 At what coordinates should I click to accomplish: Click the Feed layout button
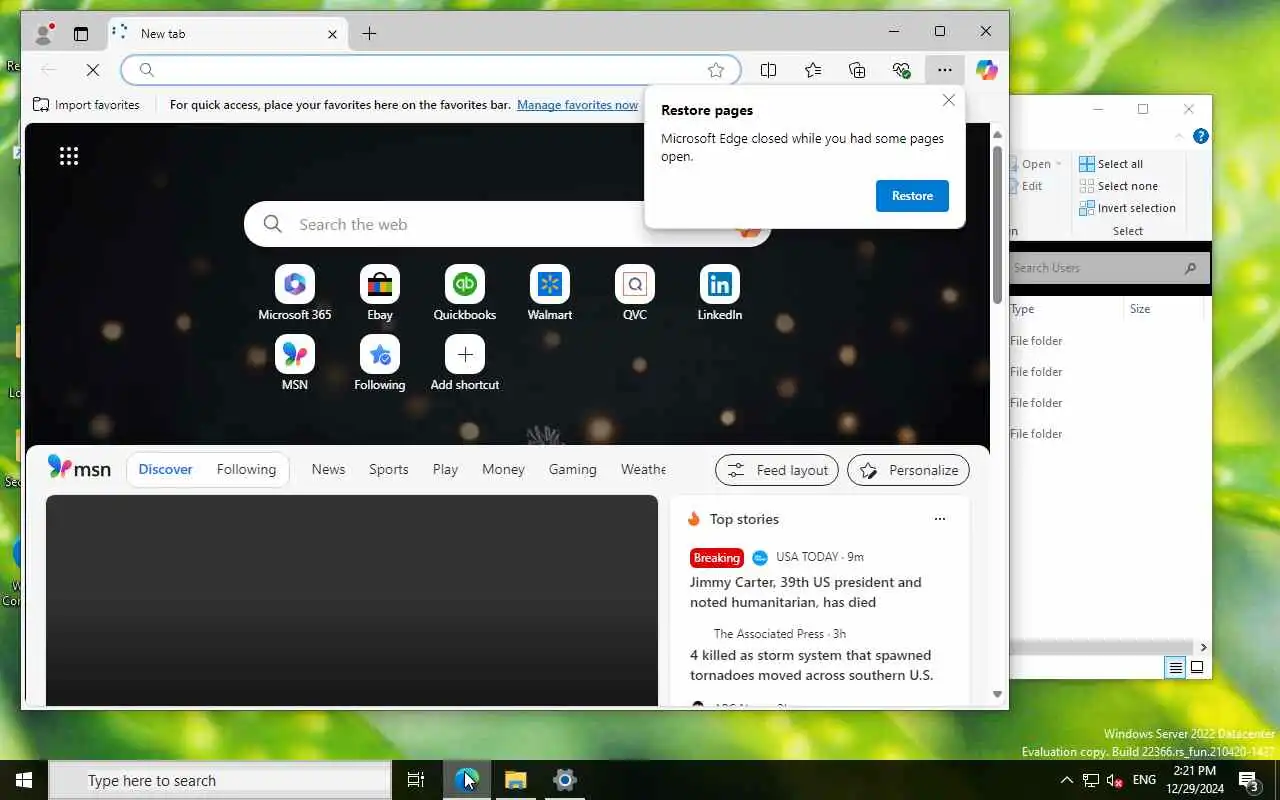[777, 470]
